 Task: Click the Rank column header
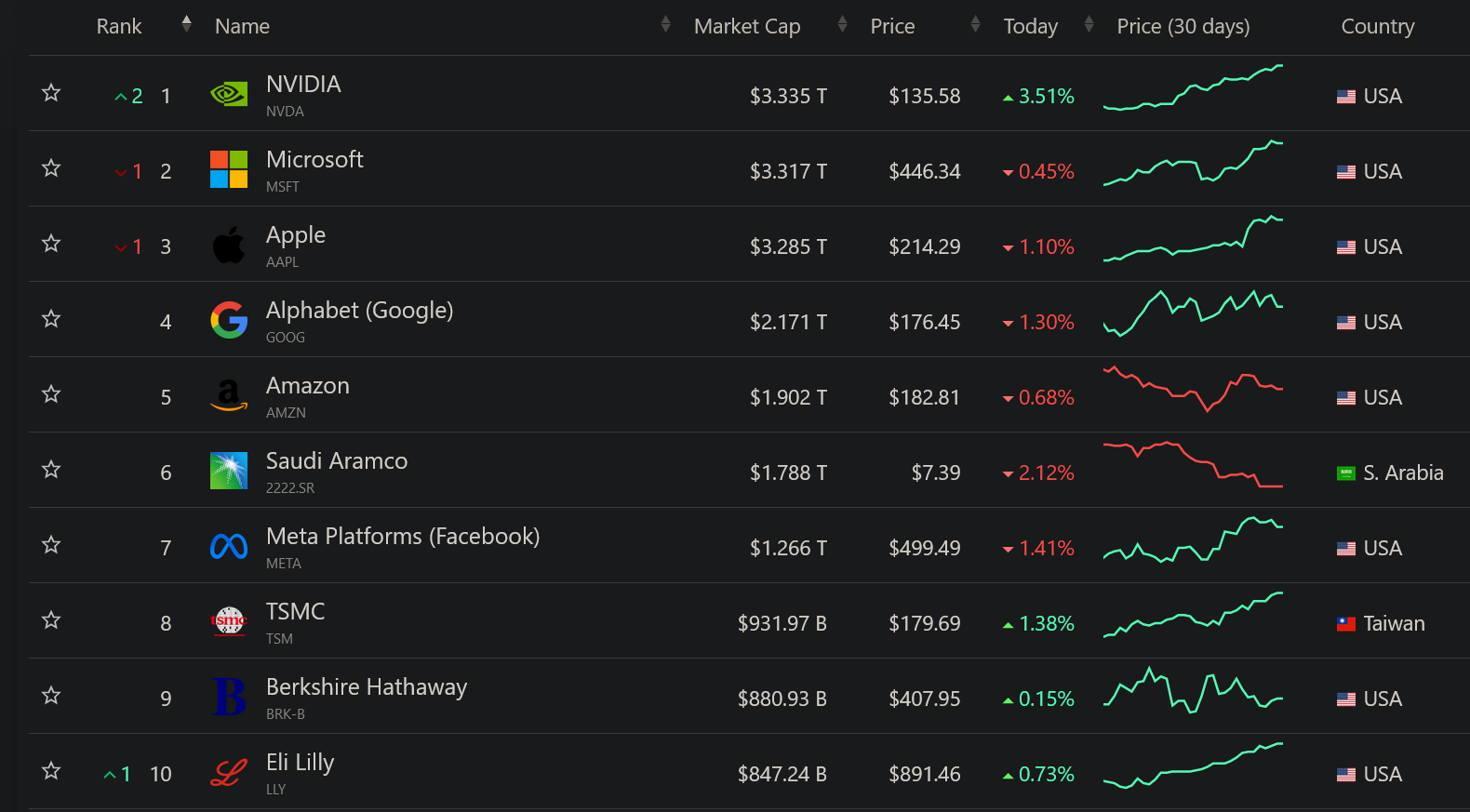[x=119, y=26]
